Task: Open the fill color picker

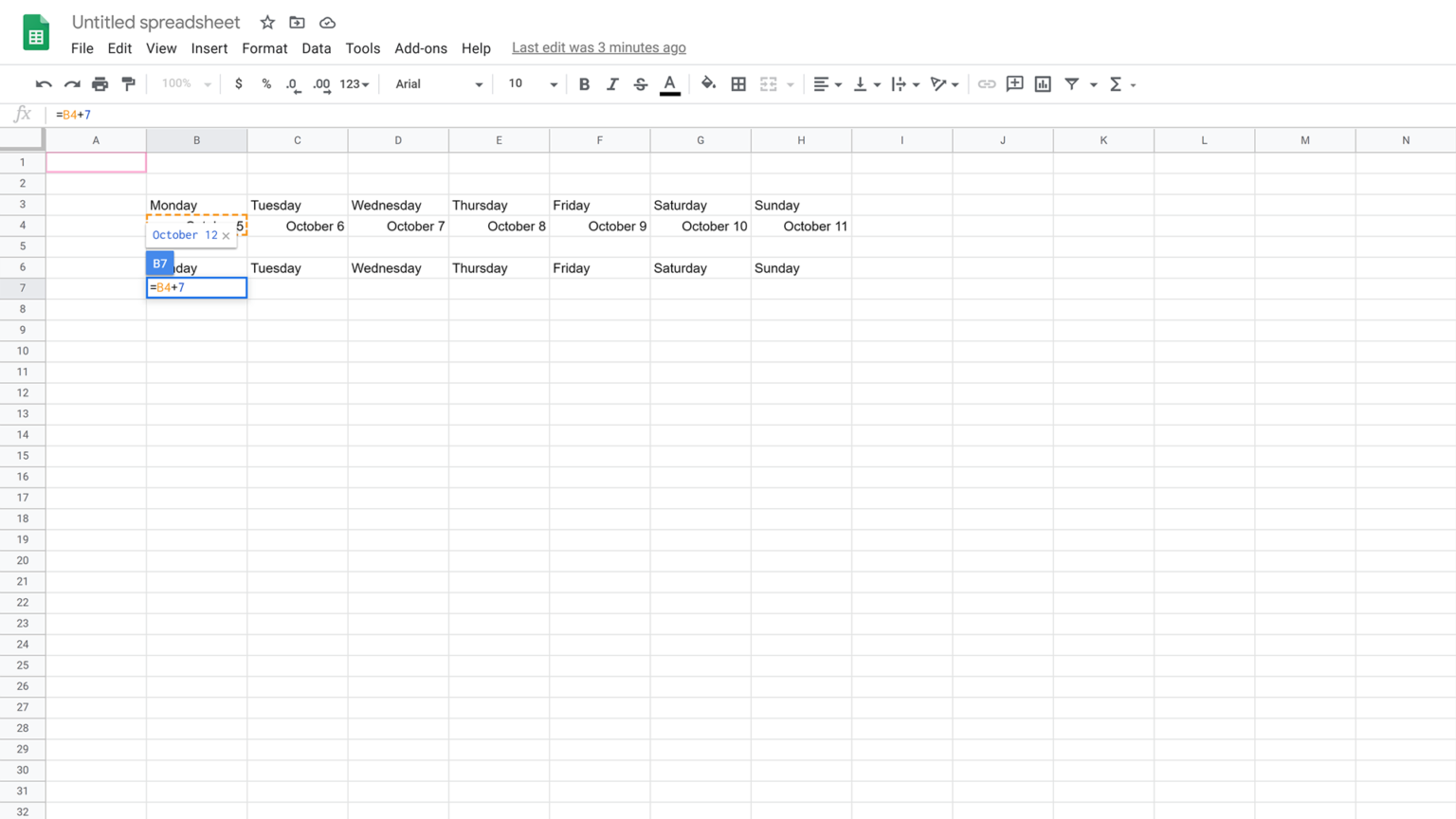Action: [708, 83]
